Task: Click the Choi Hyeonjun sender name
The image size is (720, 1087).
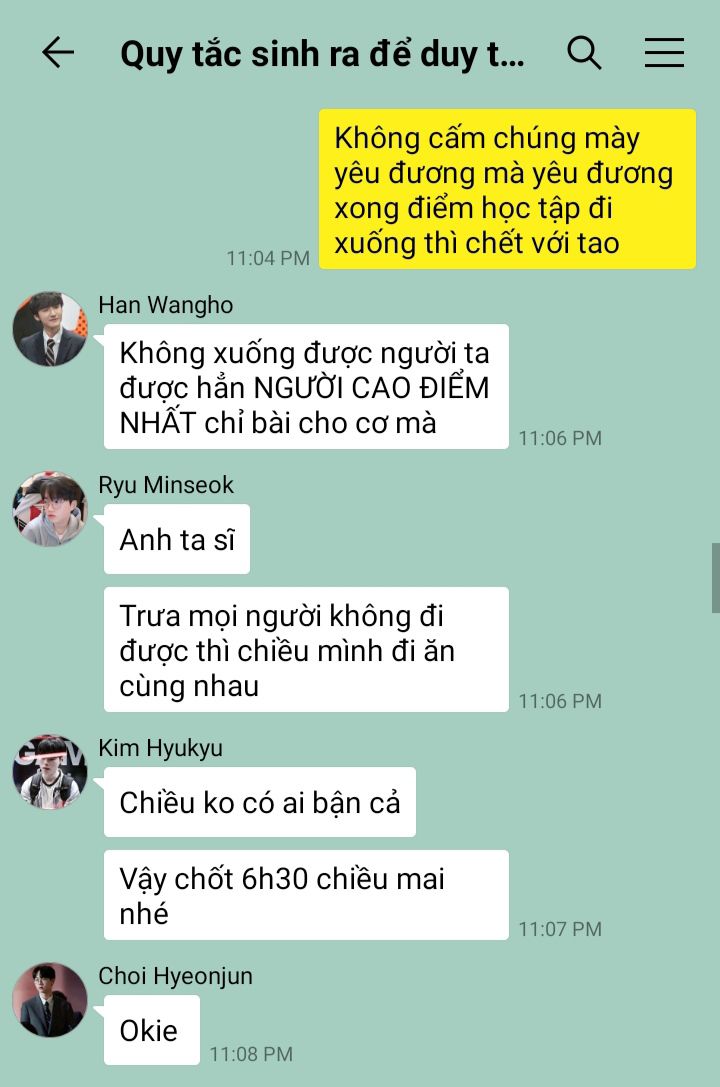Action: 175,976
